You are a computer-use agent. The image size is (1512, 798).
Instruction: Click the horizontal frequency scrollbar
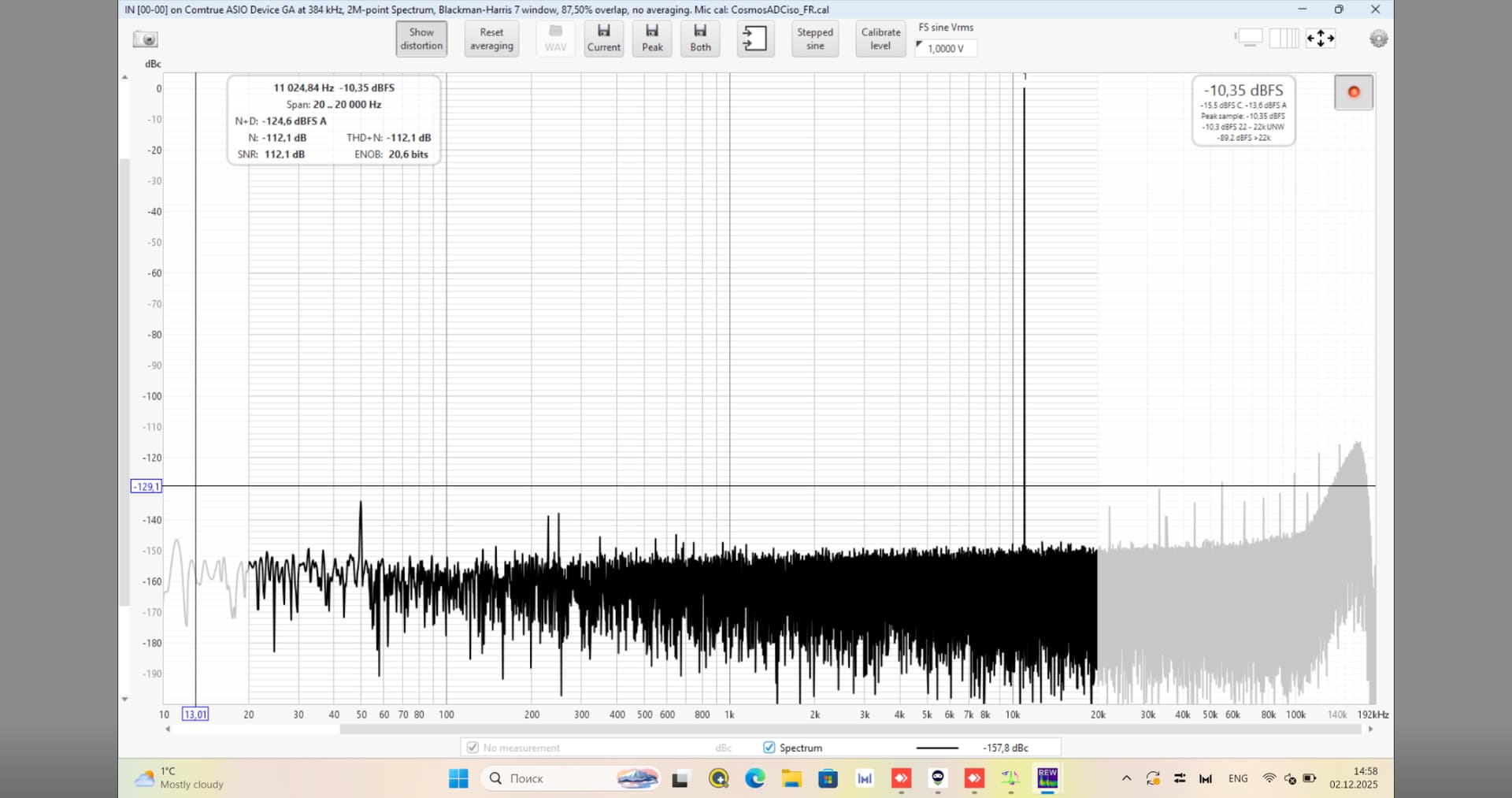pyautogui.click(x=850, y=729)
